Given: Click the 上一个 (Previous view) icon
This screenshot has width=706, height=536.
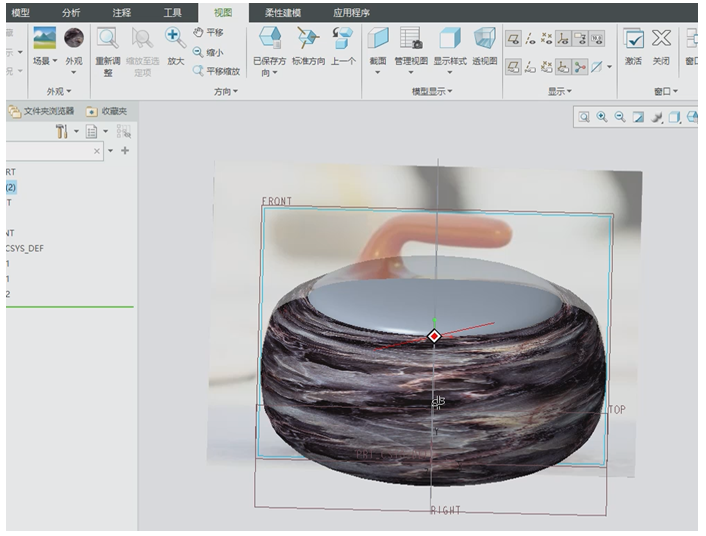Looking at the screenshot, I should click(344, 40).
